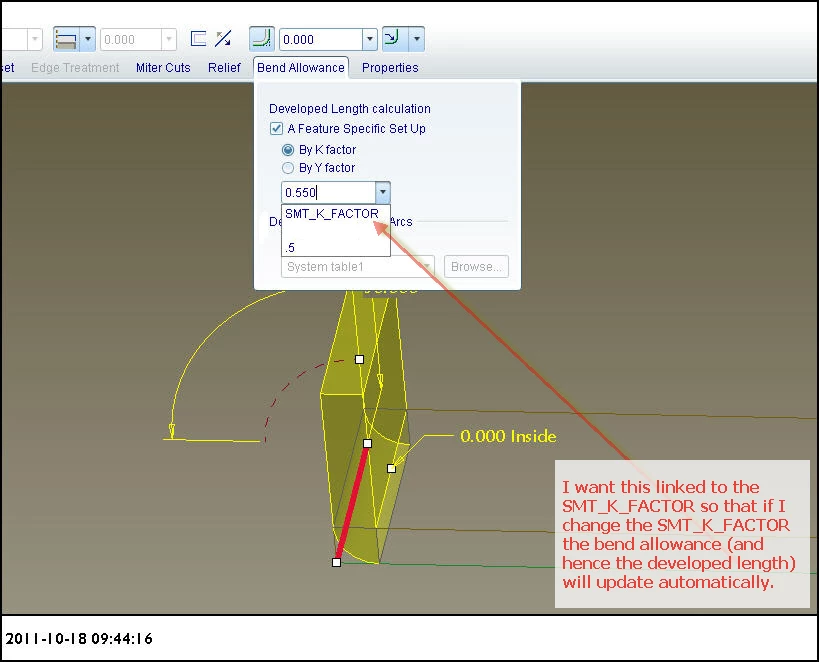Click the square drag handle at the bottom of the red edge
This screenshot has height=662, width=819.
[x=336, y=562]
